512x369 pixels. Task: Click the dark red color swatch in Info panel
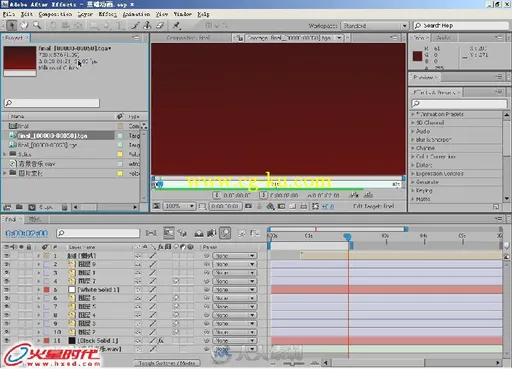point(417,56)
